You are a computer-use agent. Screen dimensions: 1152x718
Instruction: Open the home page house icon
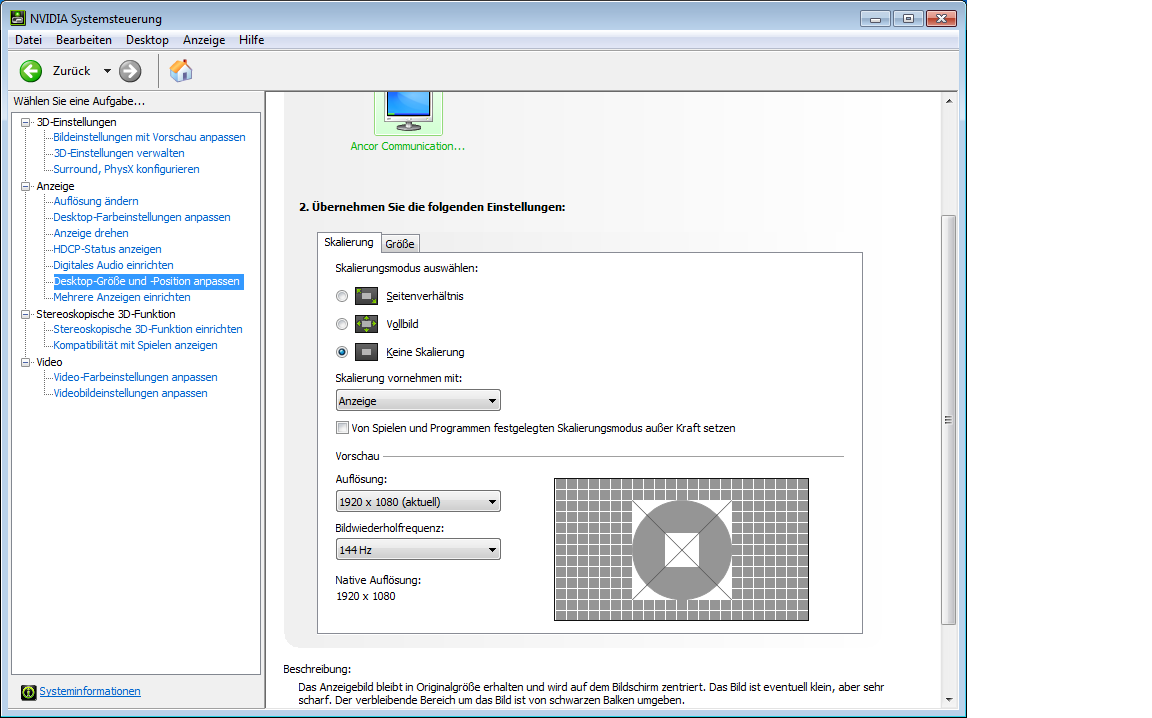point(181,71)
